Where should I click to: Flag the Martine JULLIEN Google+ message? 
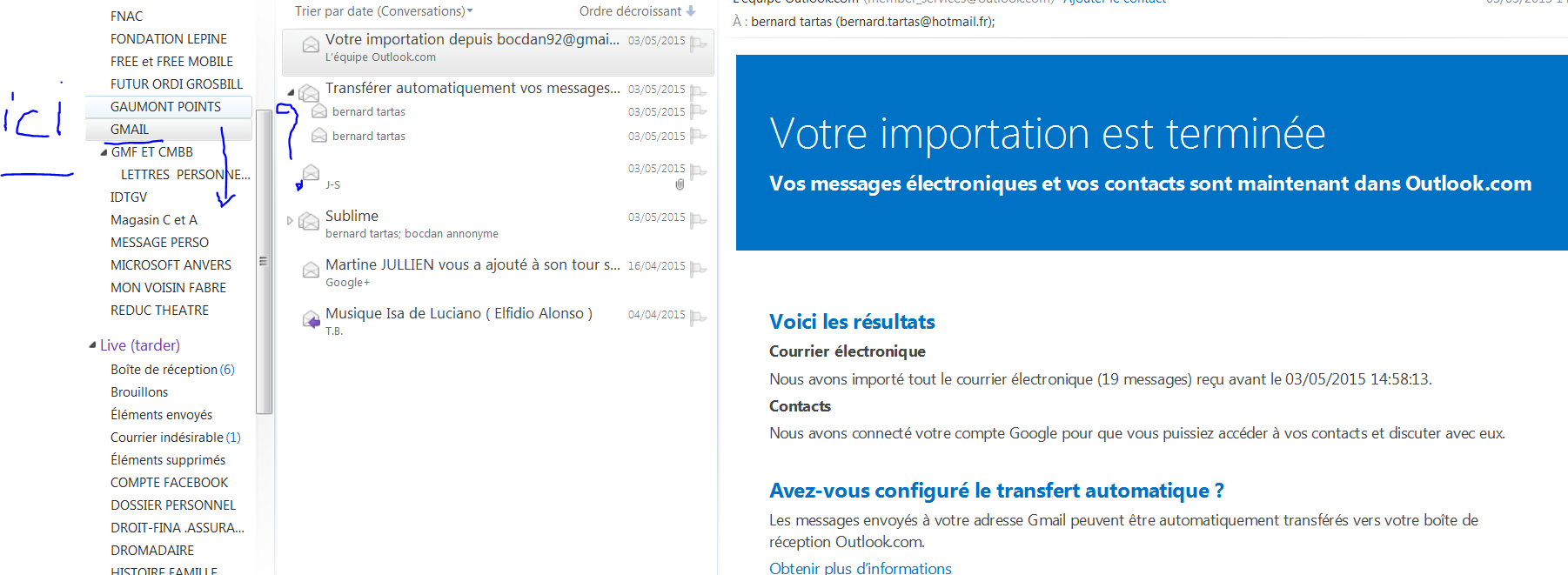698,269
